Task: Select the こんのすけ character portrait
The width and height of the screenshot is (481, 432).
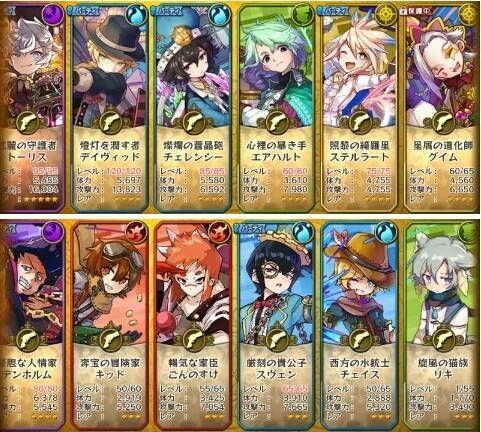Action: pyautogui.click(x=193, y=285)
